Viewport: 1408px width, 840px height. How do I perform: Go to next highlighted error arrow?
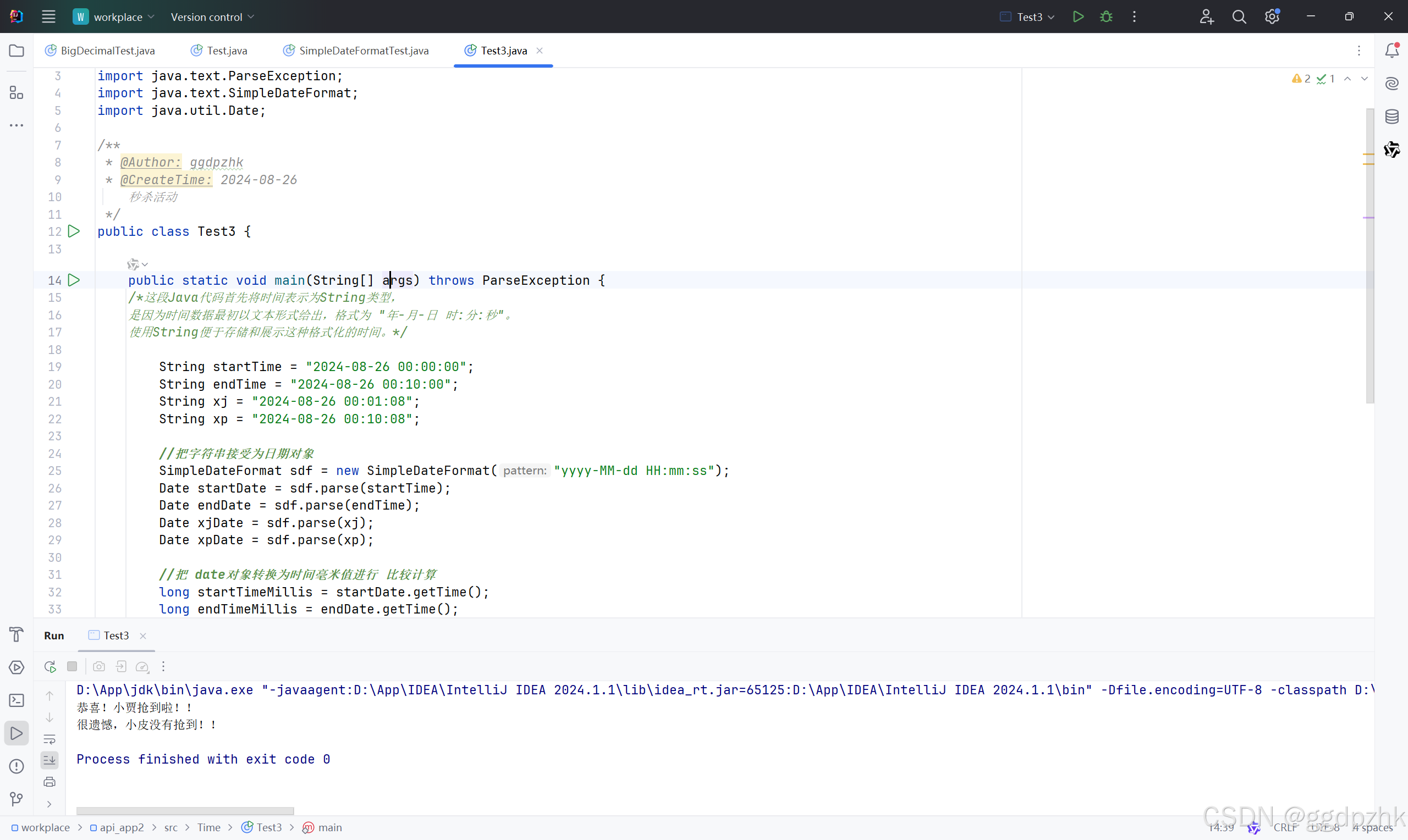tap(1365, 79)
